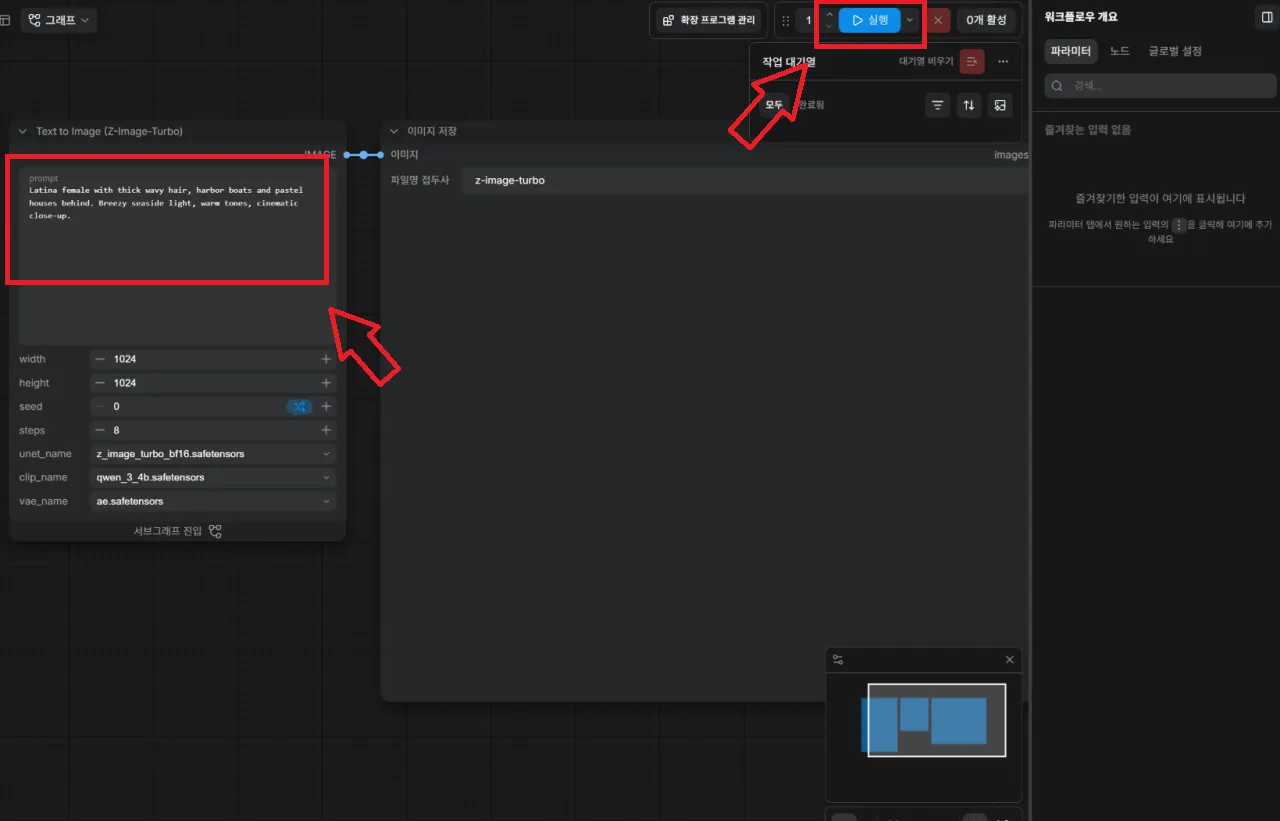Screen dimensions: 1280x821
Task: Open the queue panel more options ellipsis
Action: (x=1003, y=62)
